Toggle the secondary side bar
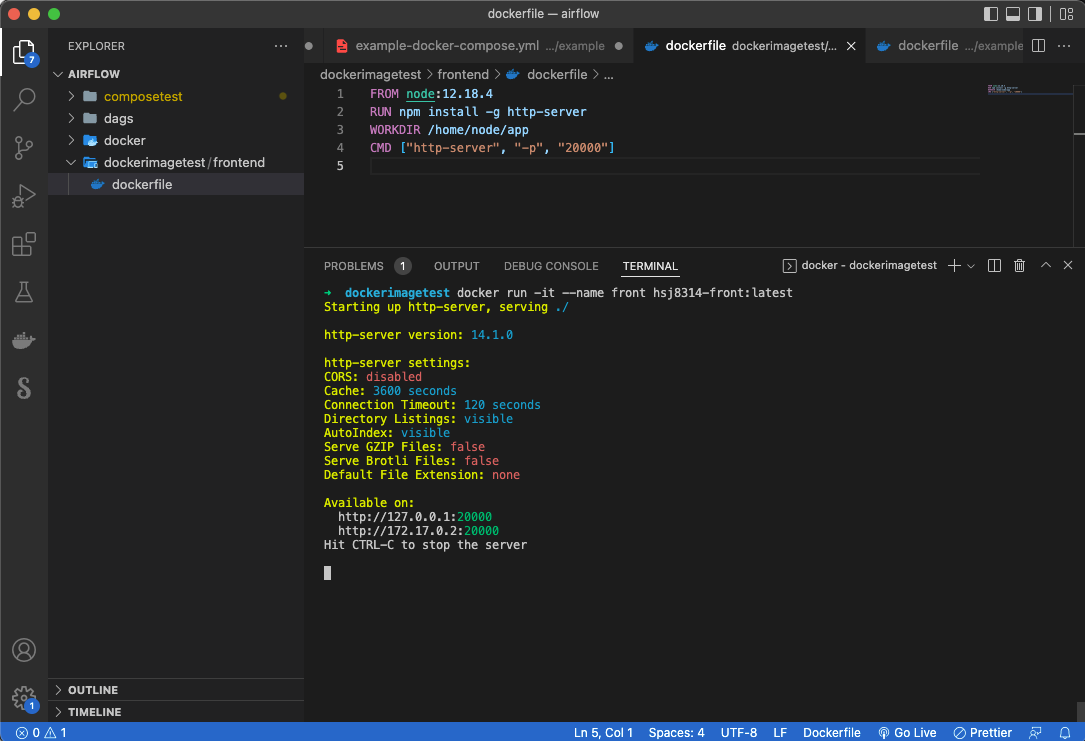 click(1035, 14)
